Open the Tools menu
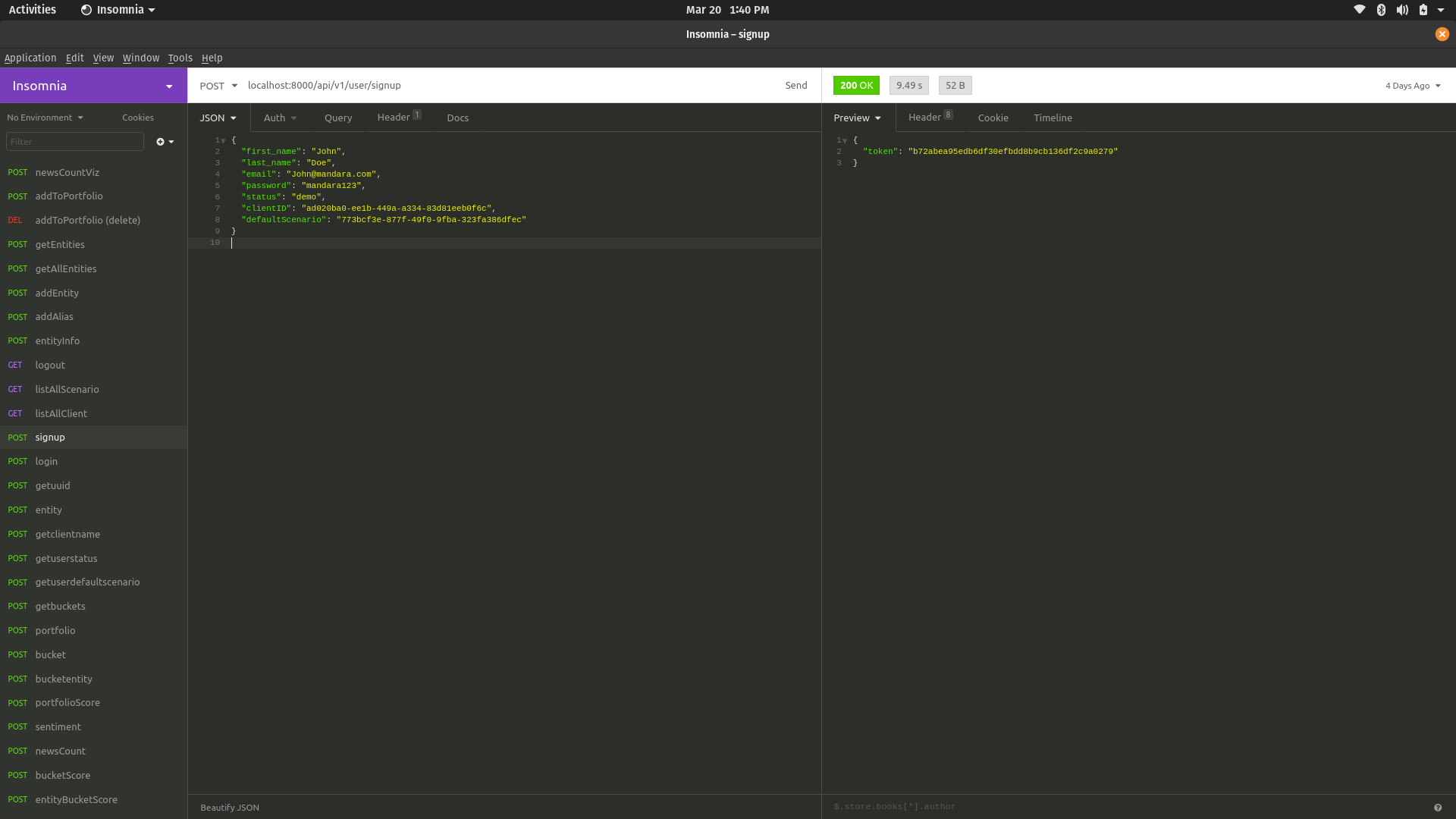The height and width of the screenshot is (819, 1456). point(180,58)
